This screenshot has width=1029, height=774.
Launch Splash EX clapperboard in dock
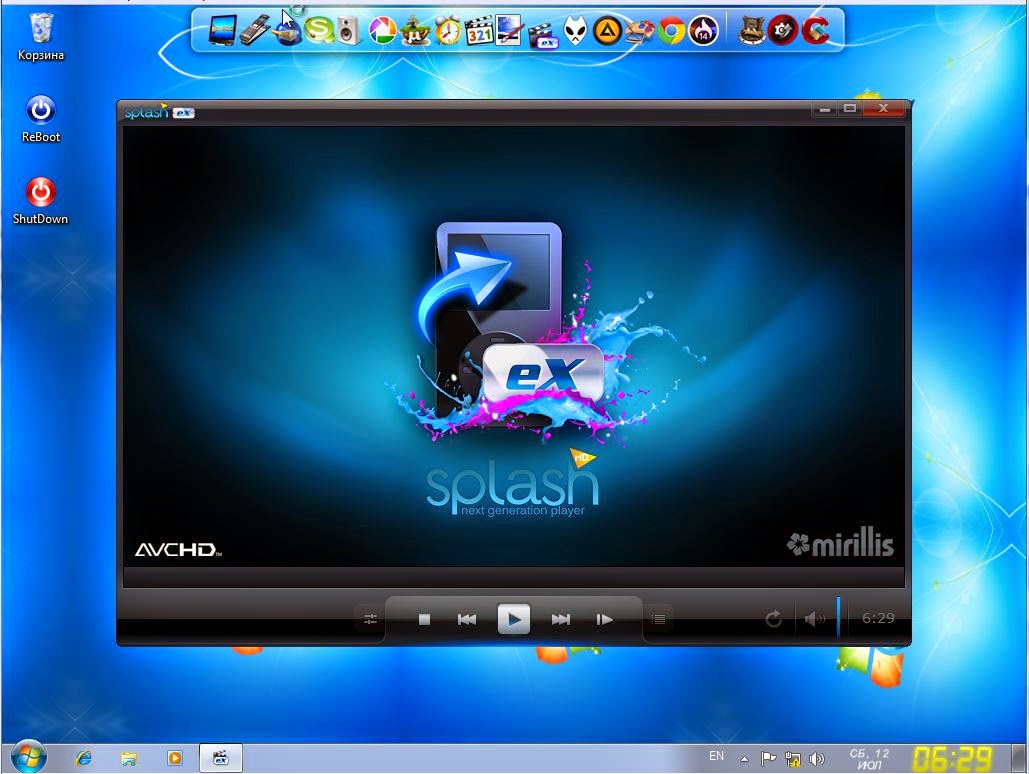click(x=543, y=34)
